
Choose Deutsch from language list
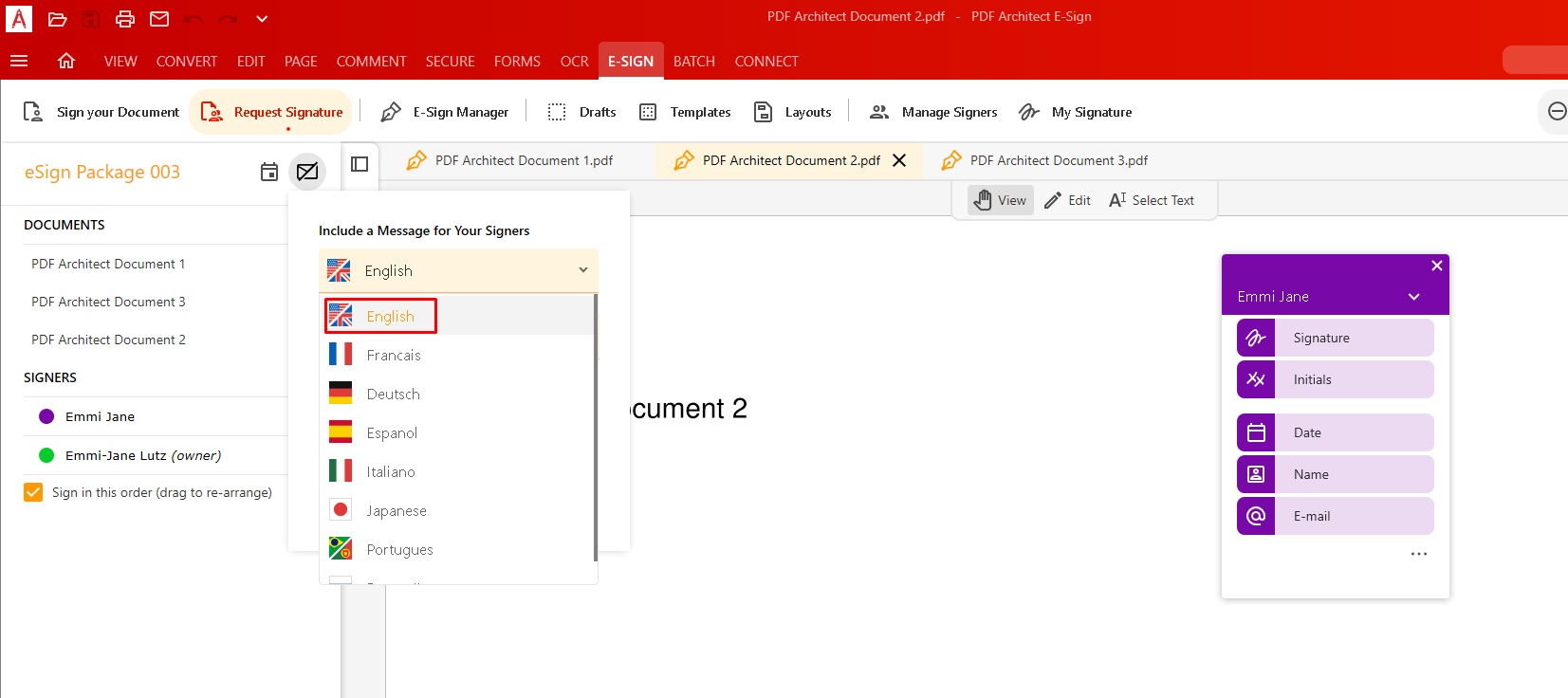[x=458, y=394]
